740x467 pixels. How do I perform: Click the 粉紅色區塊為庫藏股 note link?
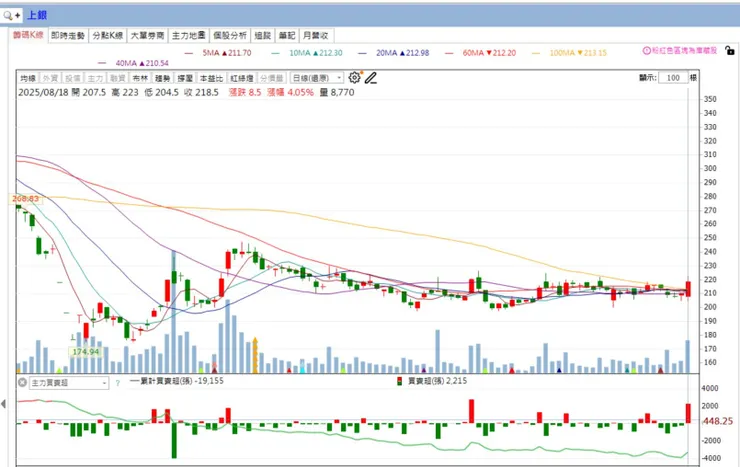point(684,50)
